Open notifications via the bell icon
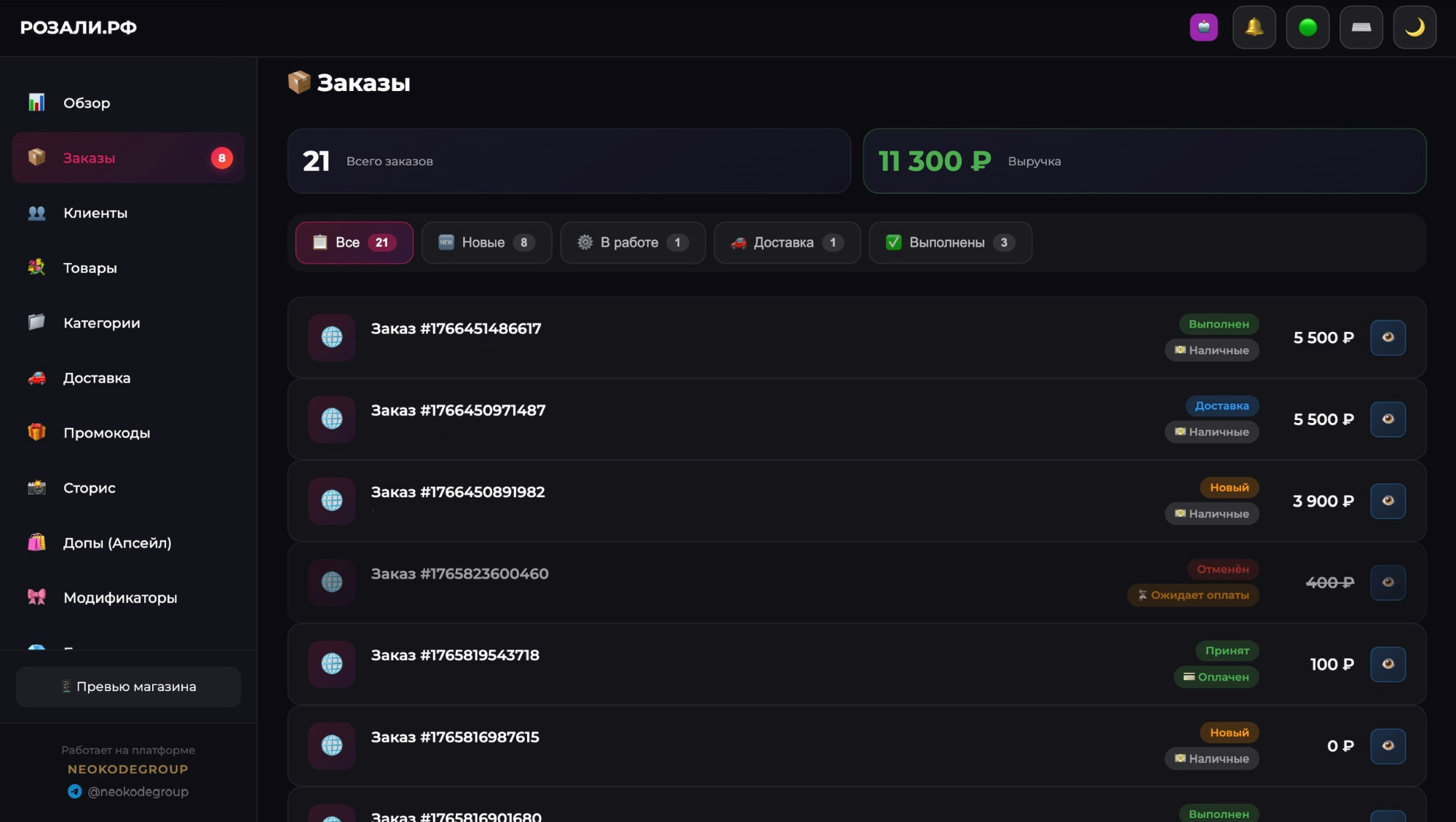The image size is (1456, 822). [1254, 27]
